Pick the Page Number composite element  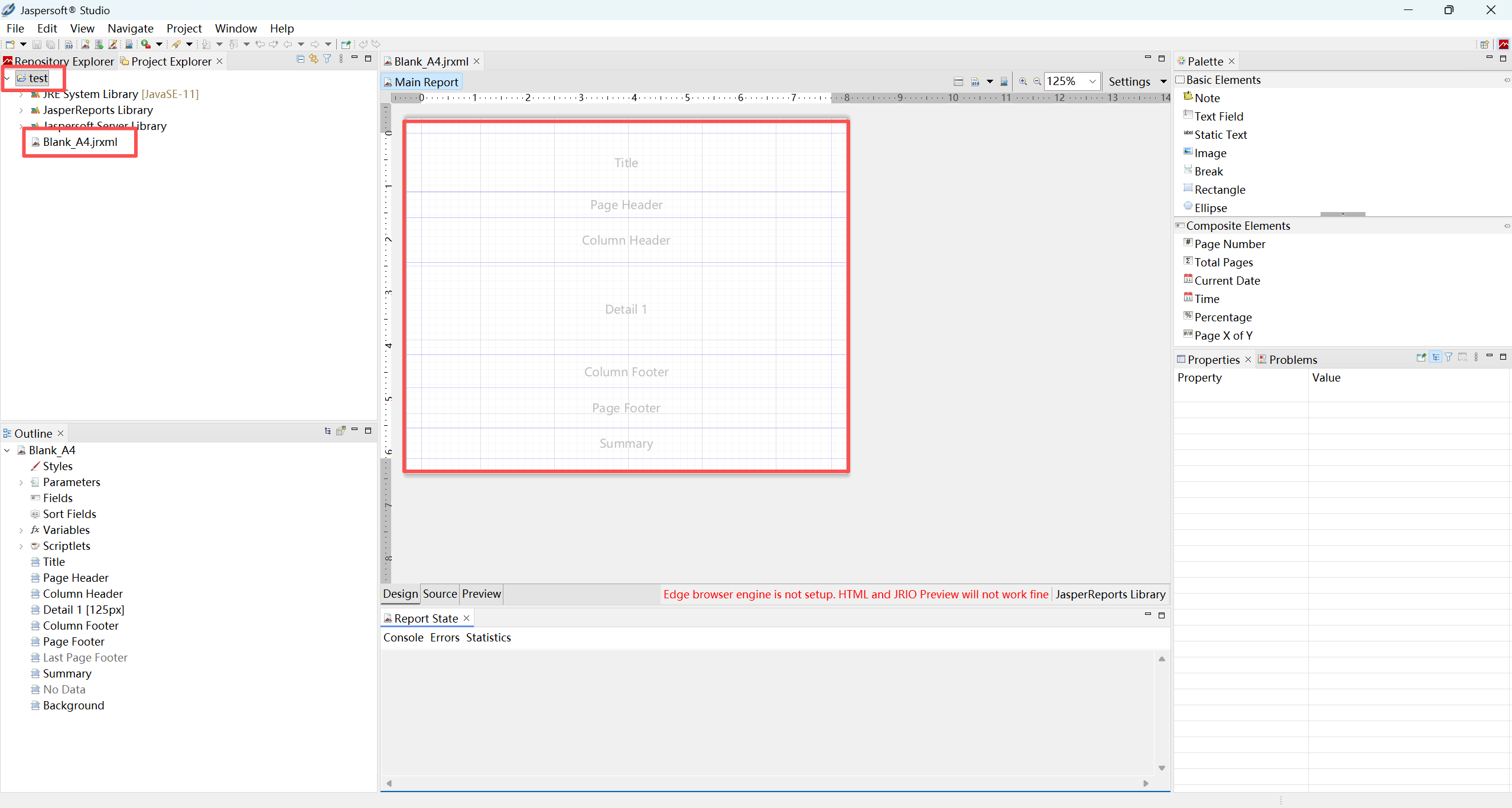[1229, 244]
